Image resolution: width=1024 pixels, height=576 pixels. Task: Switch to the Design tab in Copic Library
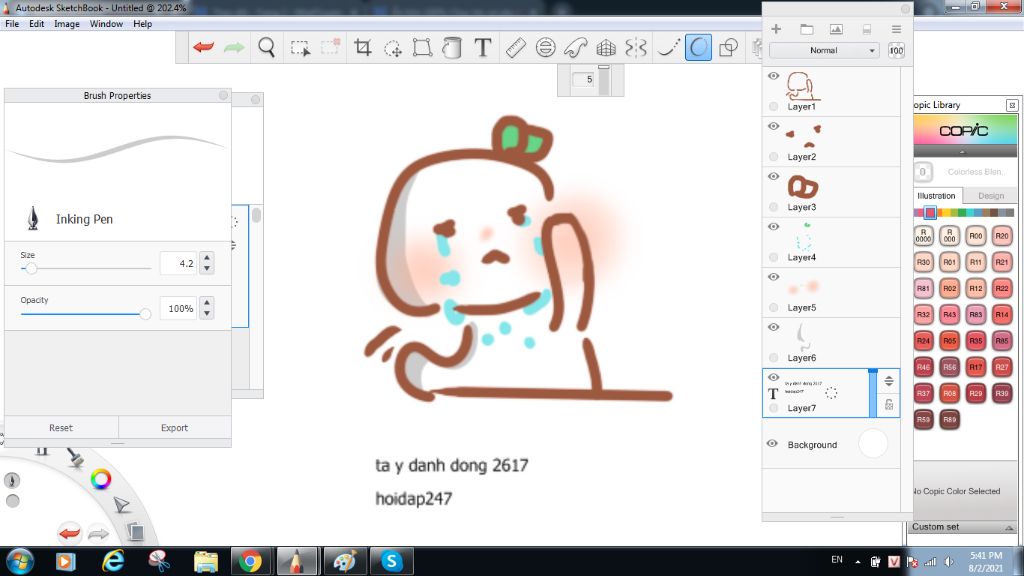click(x=990, y=196)
